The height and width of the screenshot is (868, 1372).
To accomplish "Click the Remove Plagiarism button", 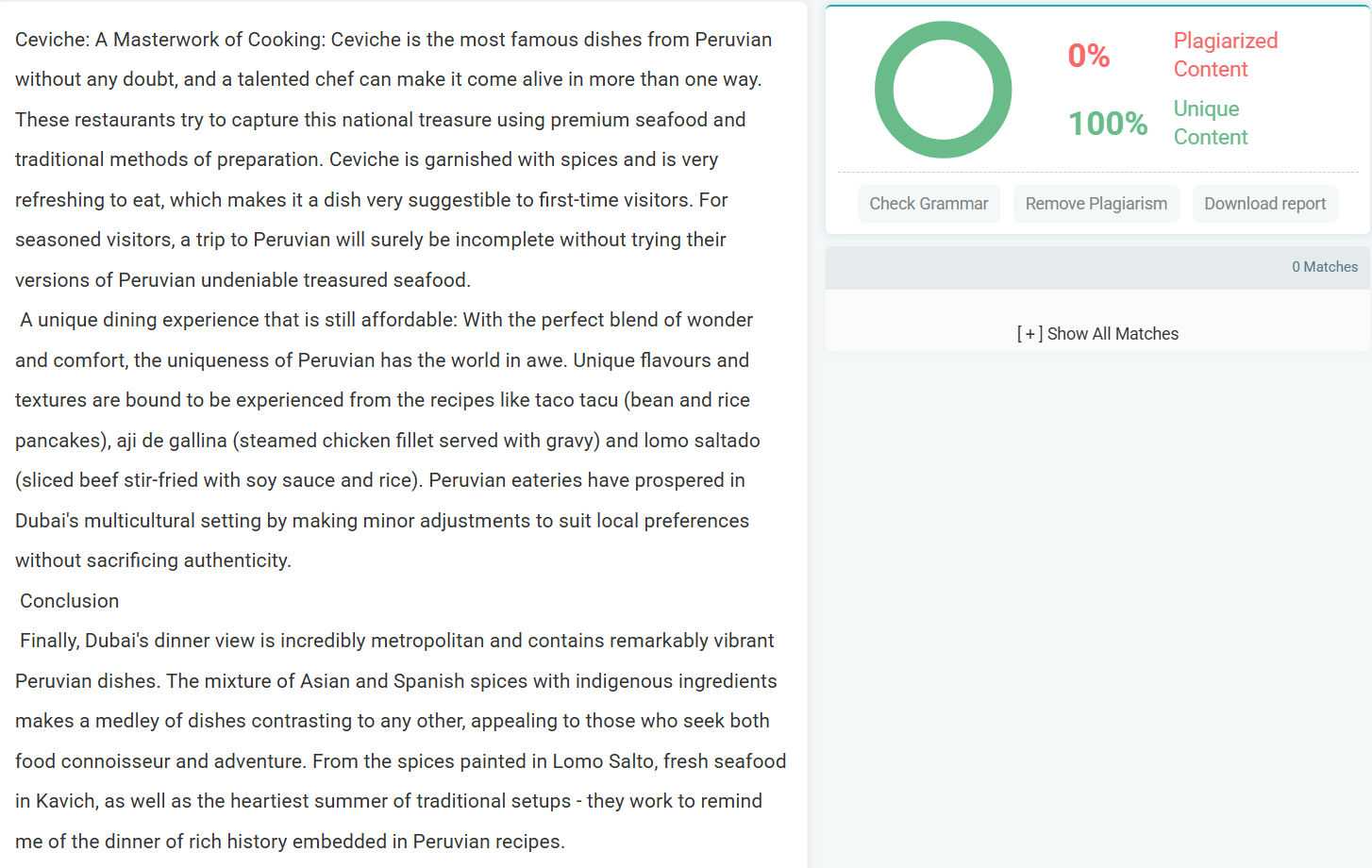I will pyautogui.click(x=1096, y=204).
